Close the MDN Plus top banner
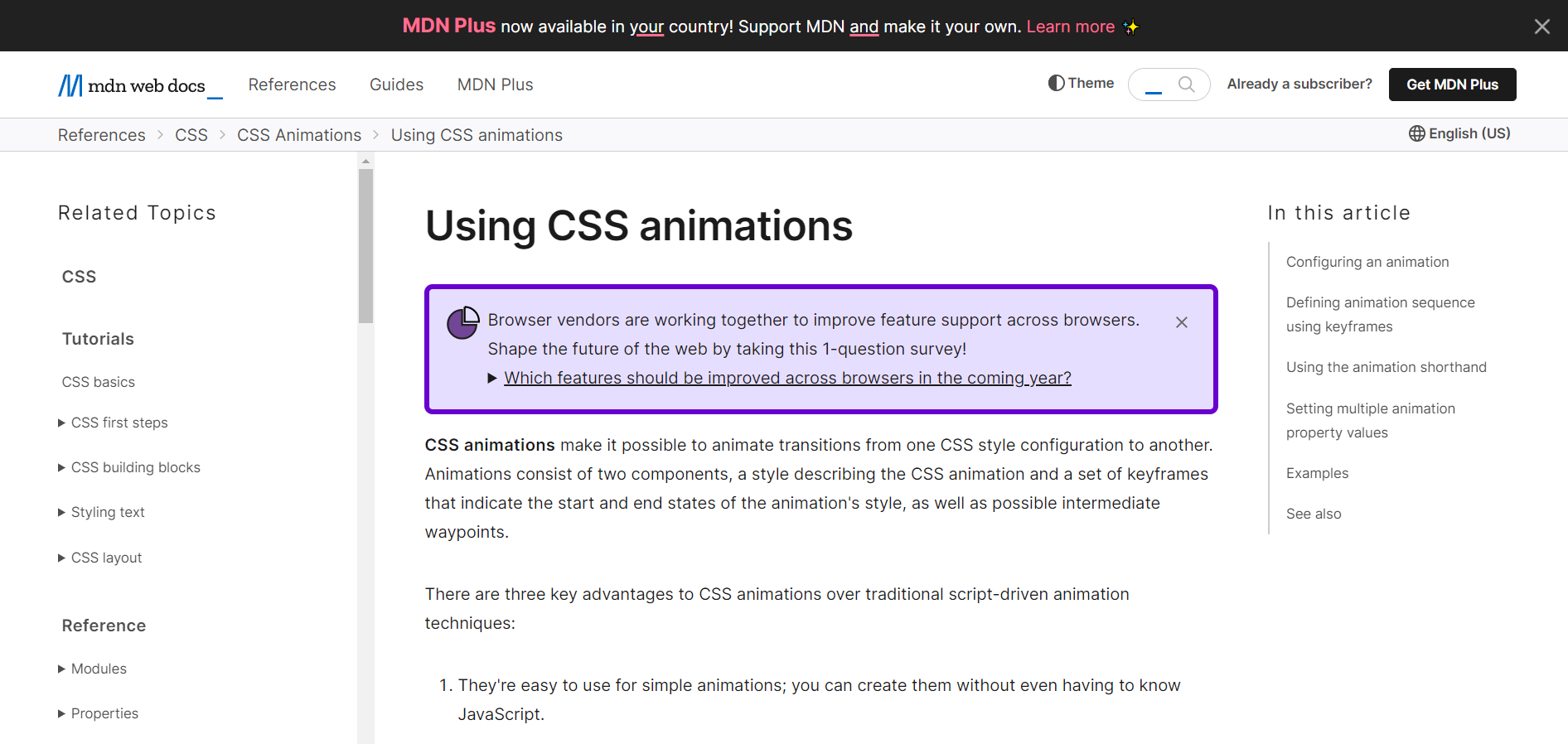The height and width of the screenshot is (744, 1568). pyautogui.click(x=1541, y=27)
